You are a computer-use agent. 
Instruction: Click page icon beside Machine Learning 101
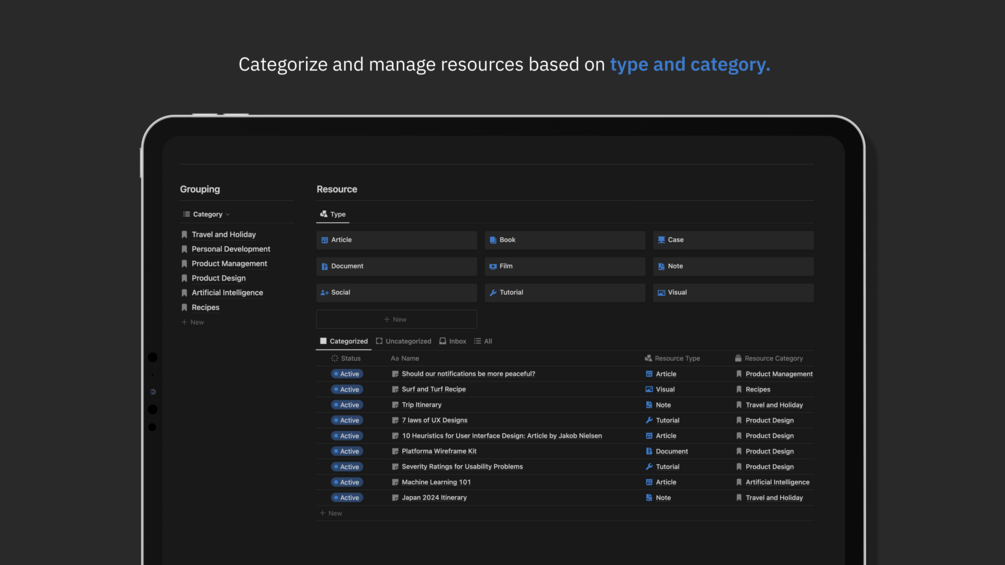[x=395, y=482]
